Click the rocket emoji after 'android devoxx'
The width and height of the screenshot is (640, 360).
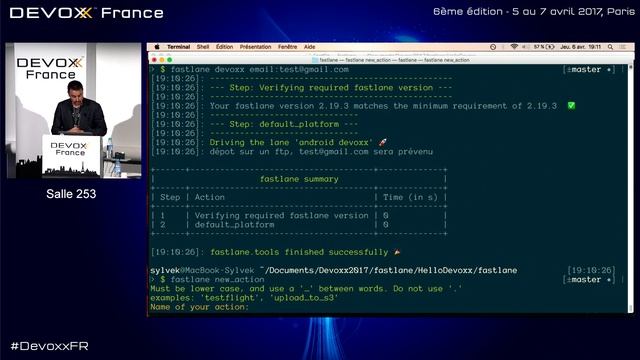(382, 142)
